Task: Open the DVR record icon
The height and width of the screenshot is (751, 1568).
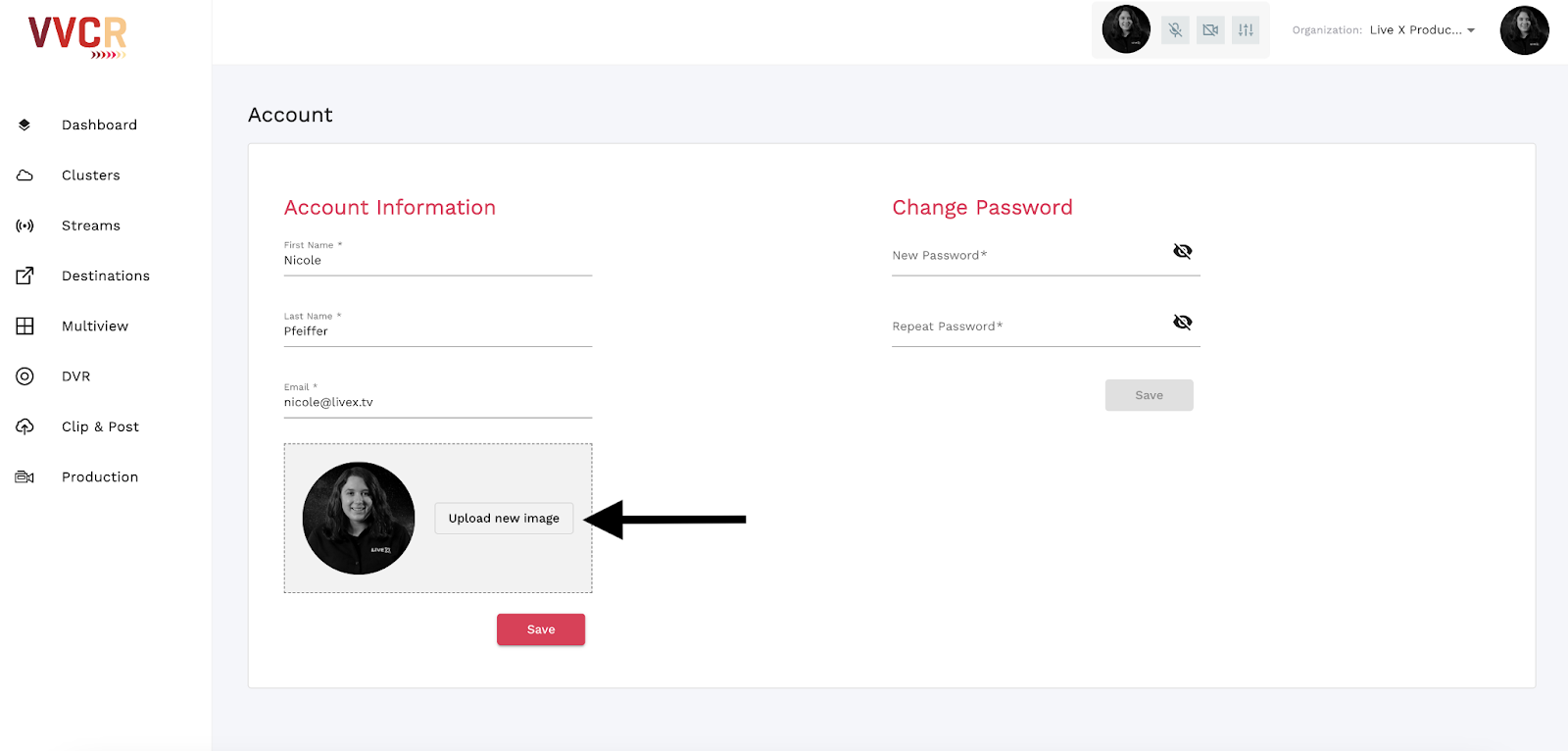Action: pos(24,376)
